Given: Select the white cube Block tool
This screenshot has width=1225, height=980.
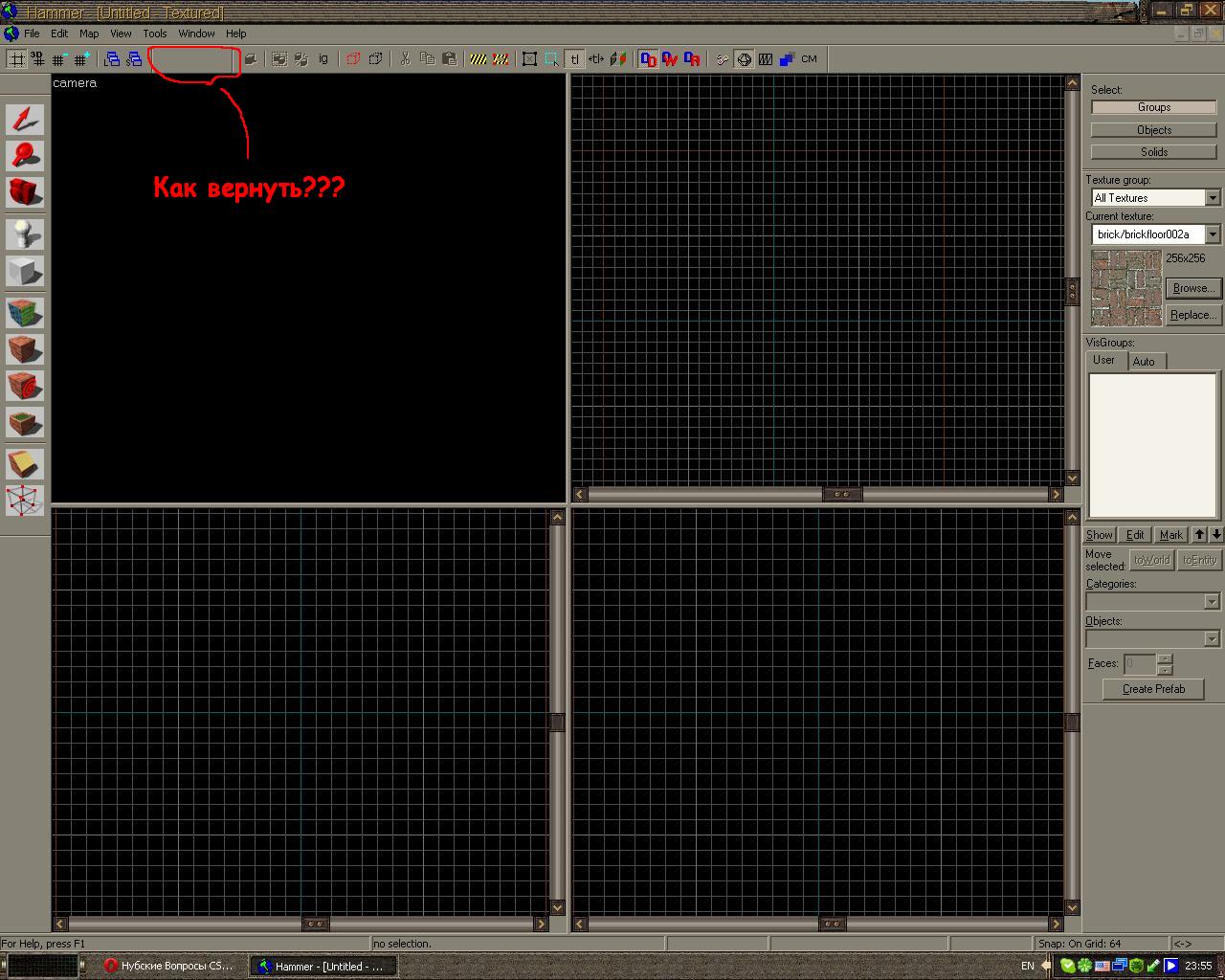Looking at the screenshot, I should [25, 271].
